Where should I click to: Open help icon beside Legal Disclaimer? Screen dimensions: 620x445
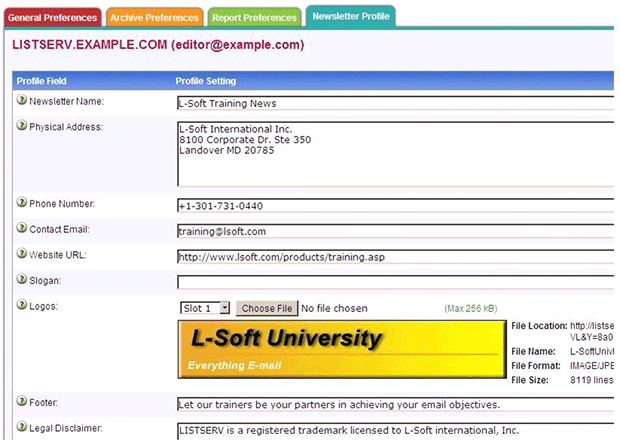(x=22, y=427)
